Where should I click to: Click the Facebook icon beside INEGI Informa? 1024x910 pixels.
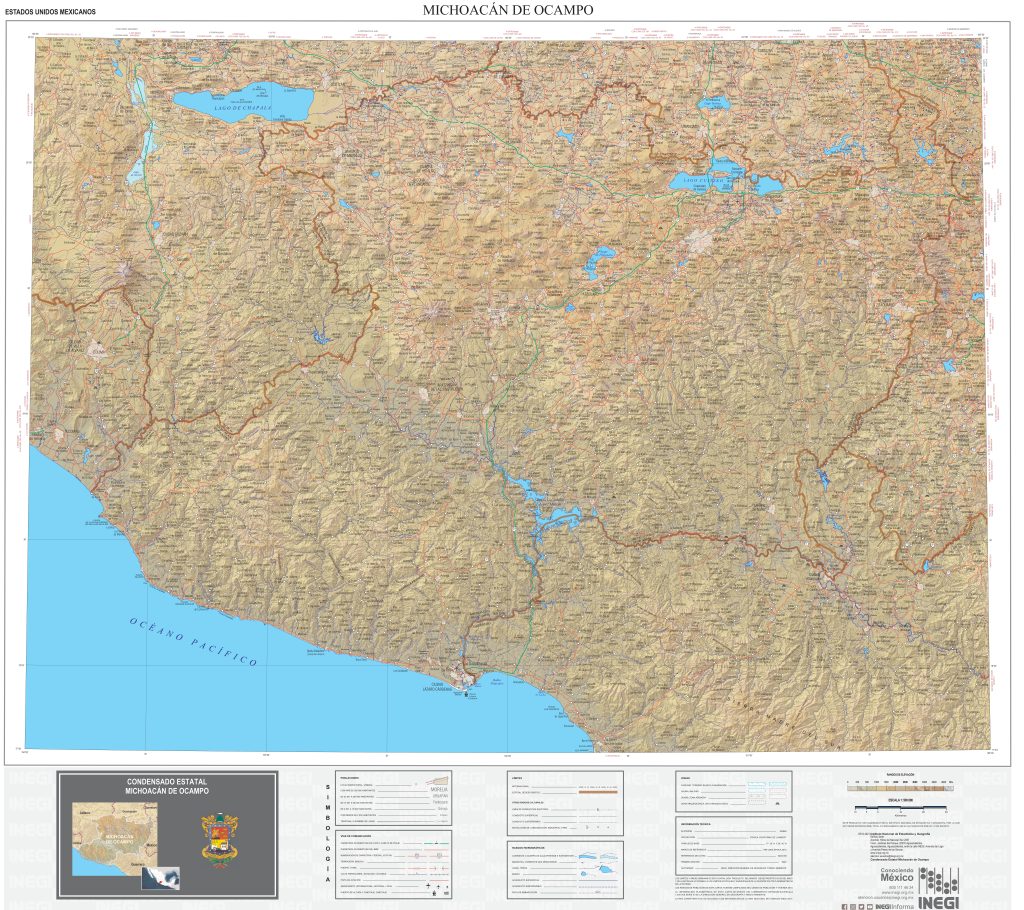click(844, 906)
